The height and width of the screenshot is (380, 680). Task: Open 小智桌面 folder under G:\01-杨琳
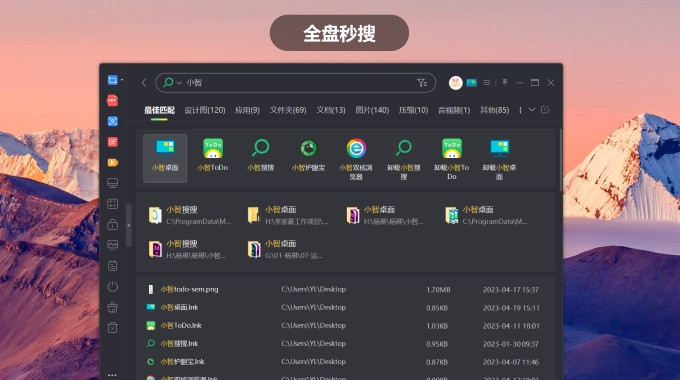pos(285,249)
